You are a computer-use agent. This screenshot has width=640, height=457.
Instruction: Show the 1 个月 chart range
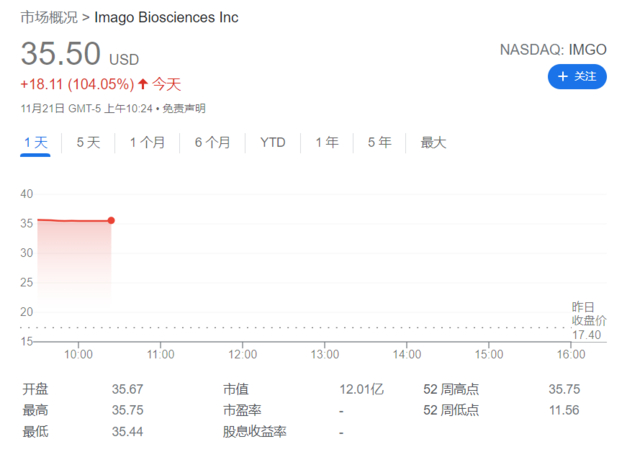(147, 143)
